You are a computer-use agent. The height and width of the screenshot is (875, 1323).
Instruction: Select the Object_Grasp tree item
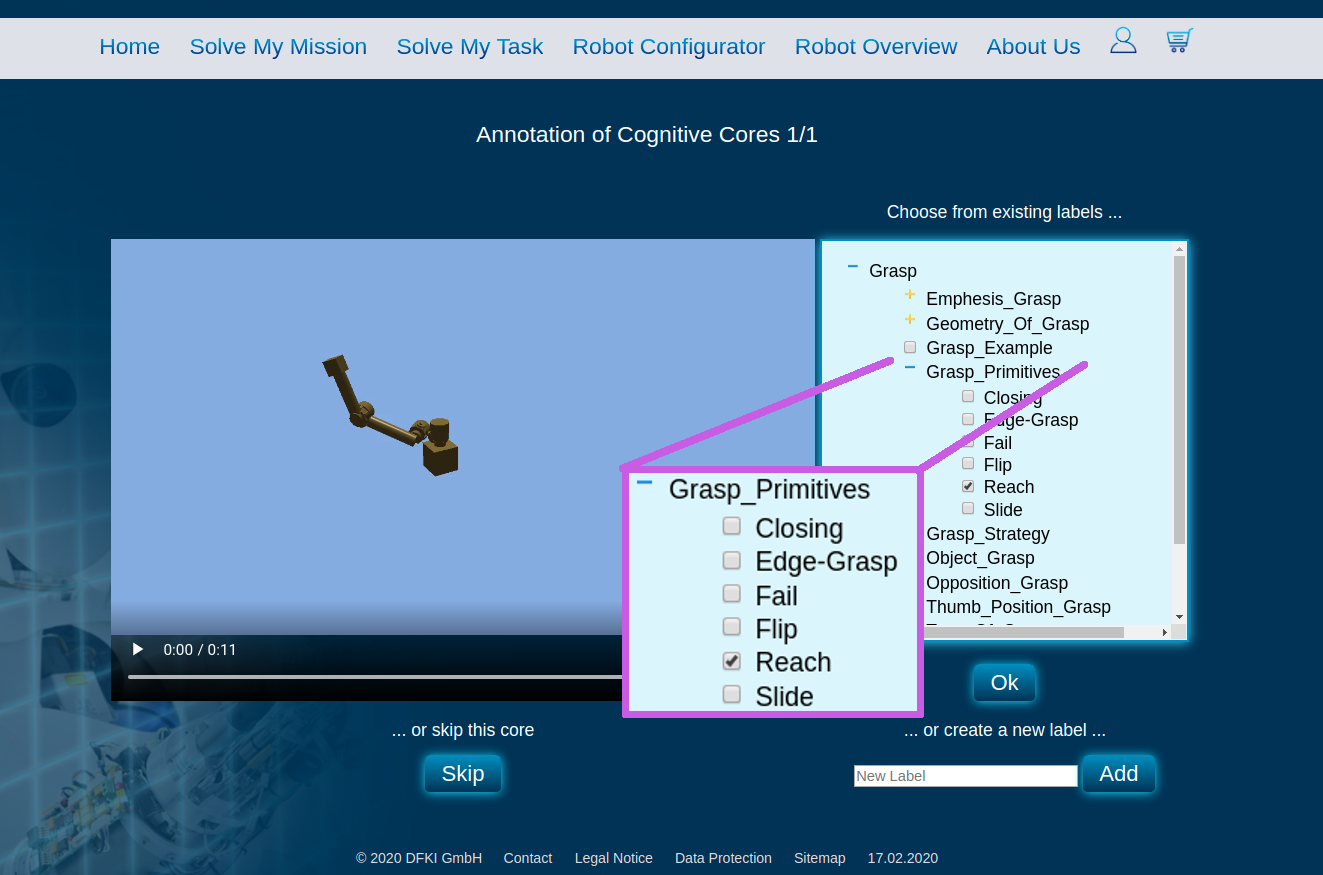point(980,558)
